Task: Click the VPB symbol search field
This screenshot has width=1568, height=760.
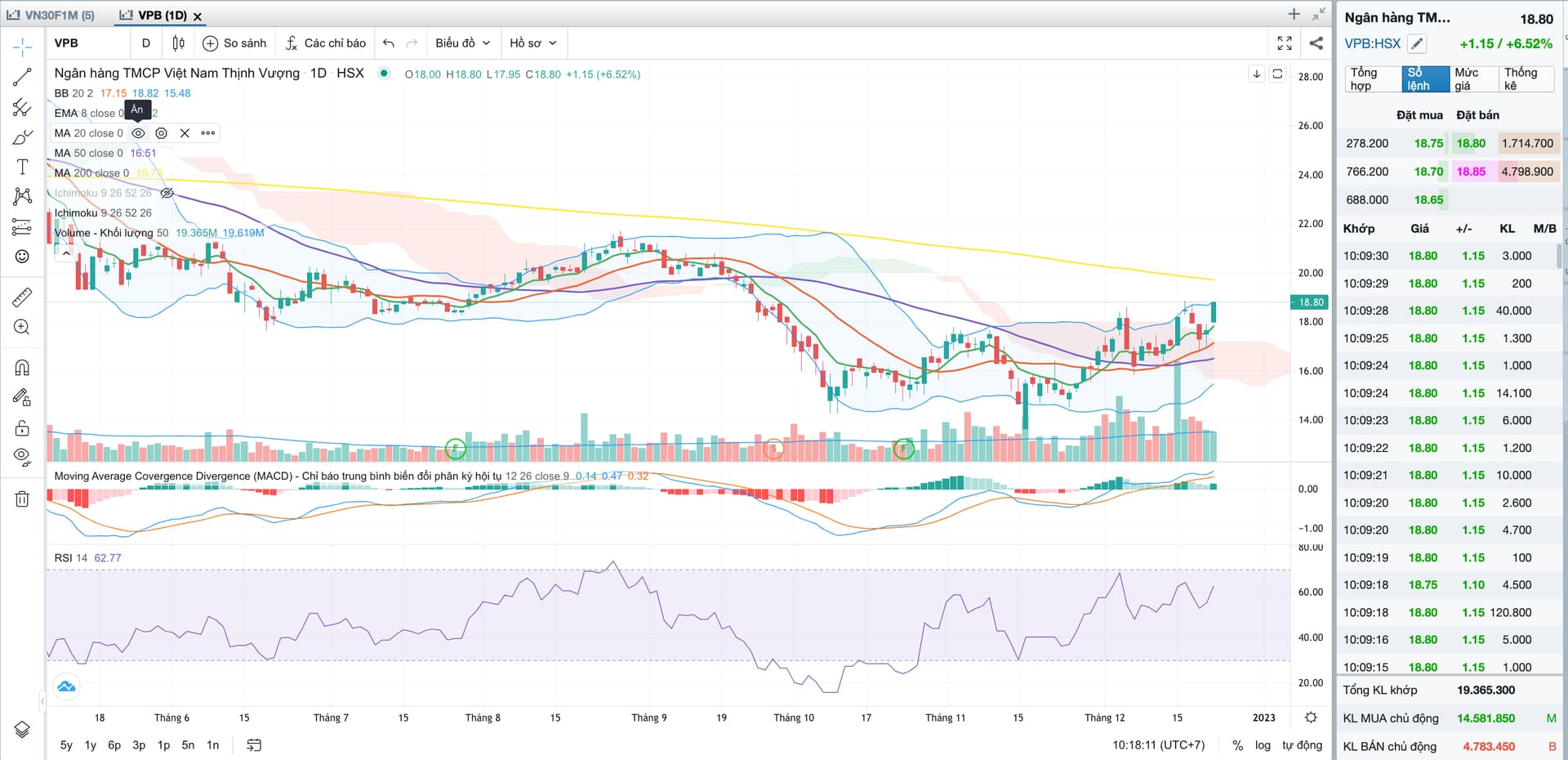Action: 88,43
